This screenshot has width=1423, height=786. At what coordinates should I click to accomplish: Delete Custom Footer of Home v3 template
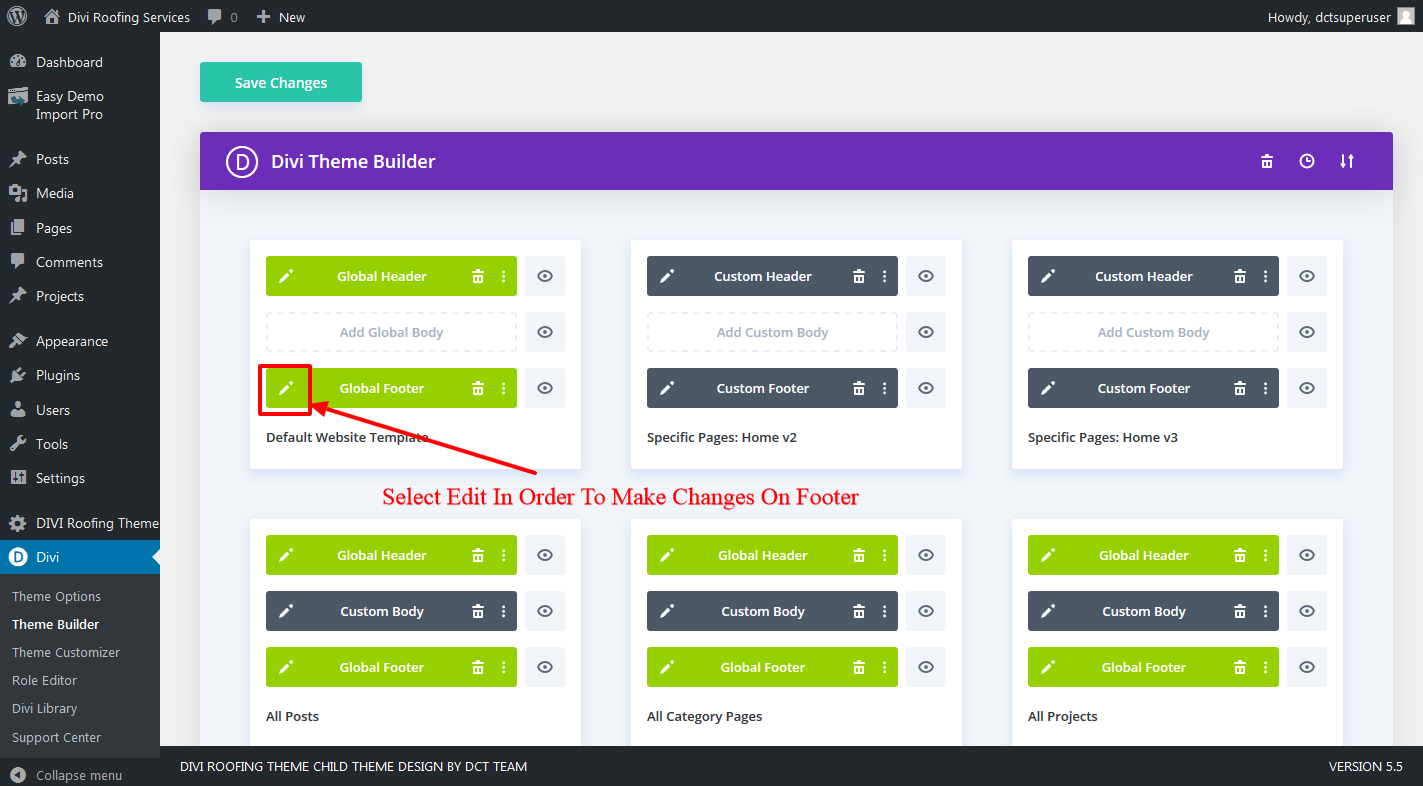pos(1240,388)
